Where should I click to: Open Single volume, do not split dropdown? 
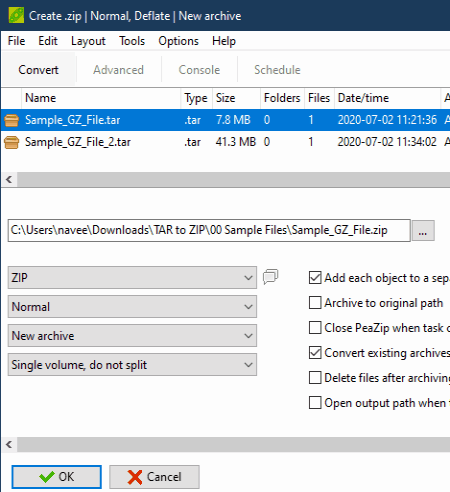pyautogui.click(x=132, y=365)
